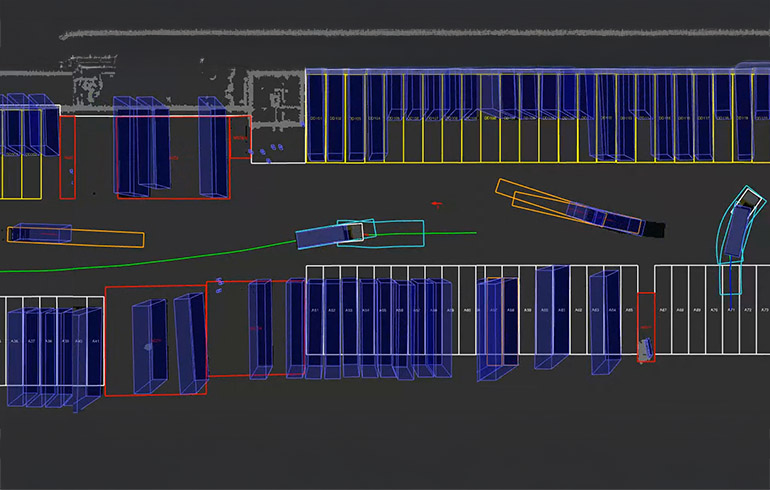The width and height of the screenshot is (770, 490).
Task: Click parking slot label A72
Action: 748,310
